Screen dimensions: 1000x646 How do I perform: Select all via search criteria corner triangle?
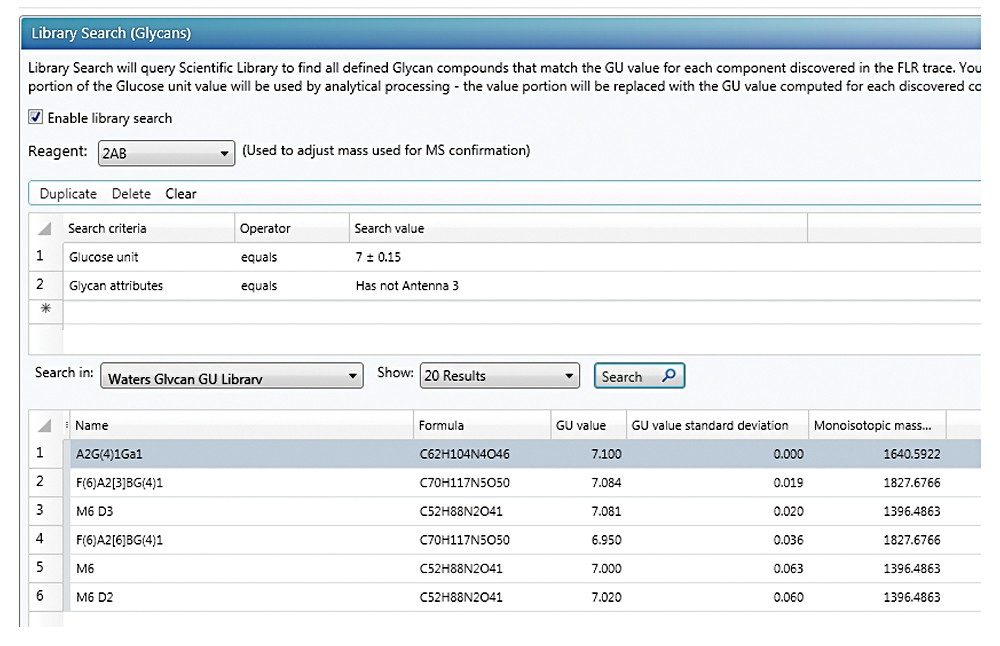click(x=44, y=229)
